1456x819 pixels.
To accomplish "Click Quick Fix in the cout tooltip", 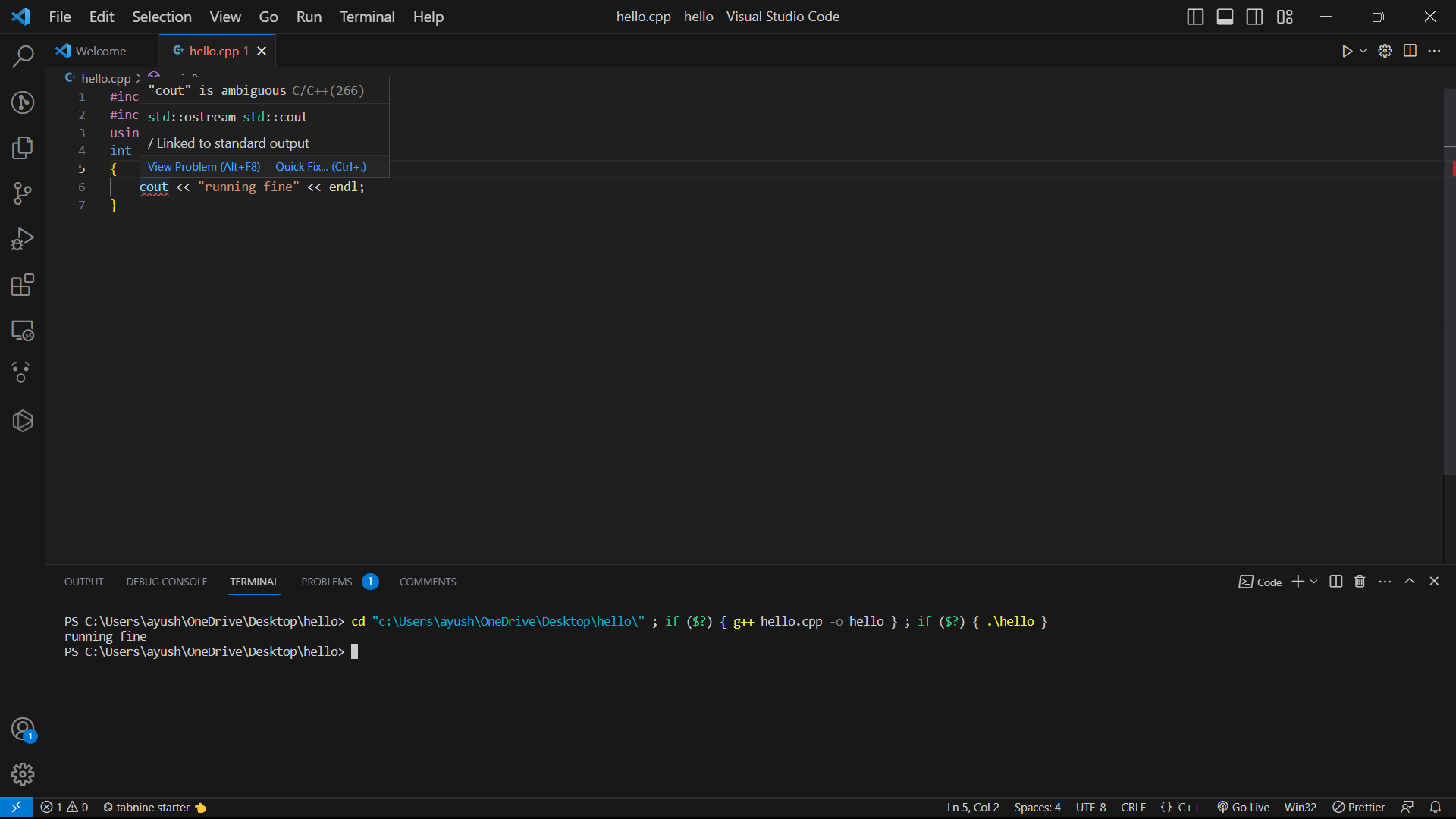I will coord(320,166).
